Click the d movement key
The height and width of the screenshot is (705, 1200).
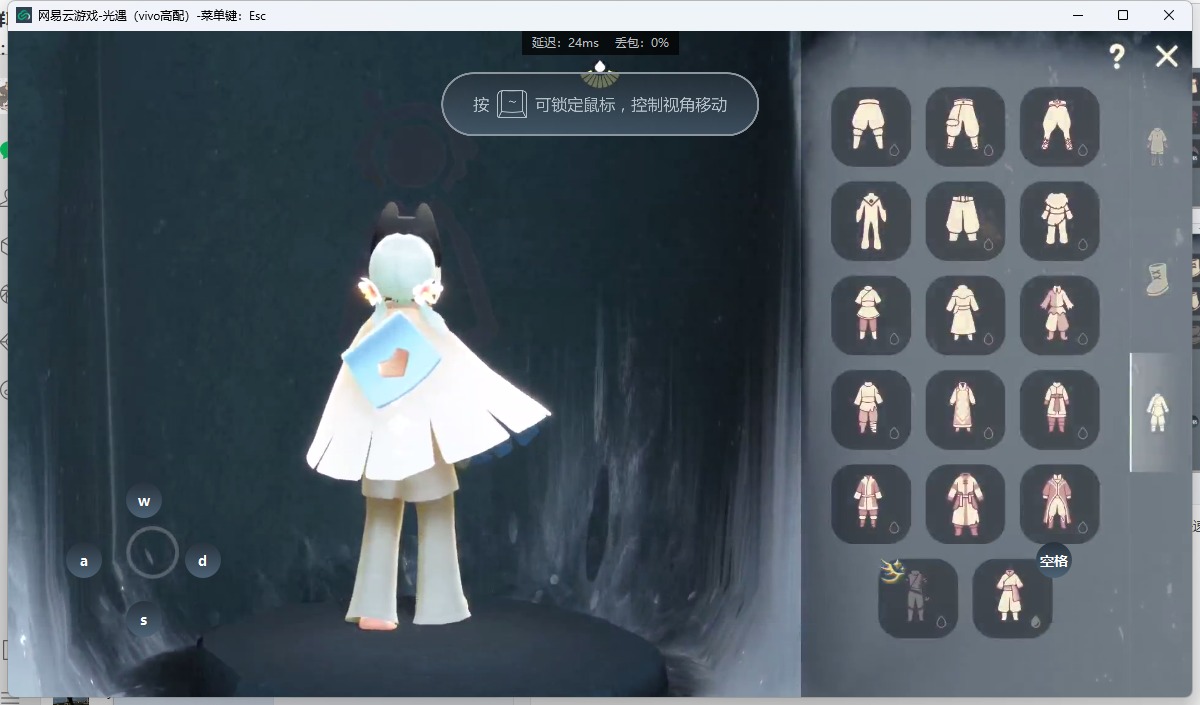[x=203, y=560]
